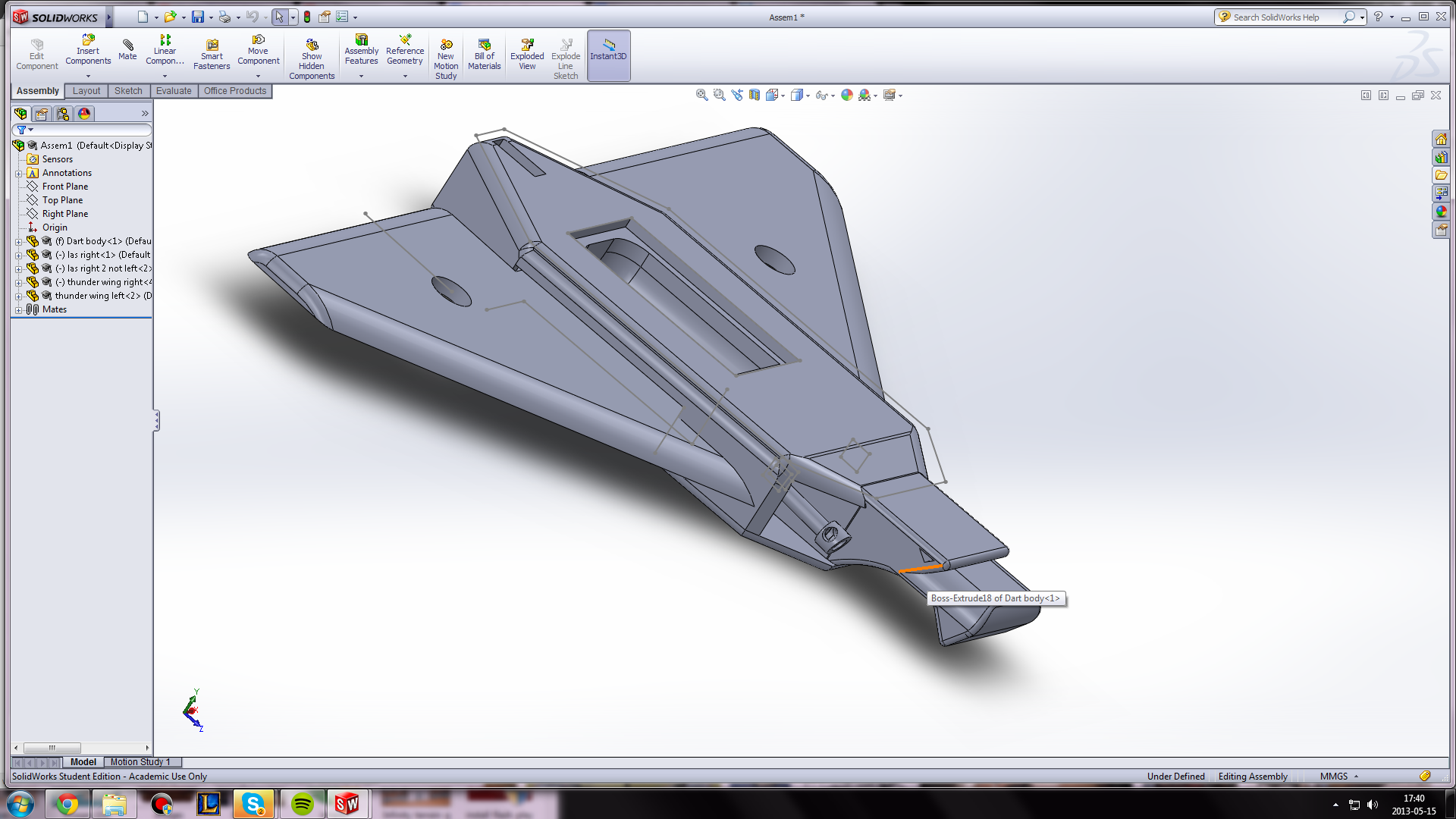Click Reference Geometry tool
Viewport: 1456px width, 819px height.
(405, 49)
